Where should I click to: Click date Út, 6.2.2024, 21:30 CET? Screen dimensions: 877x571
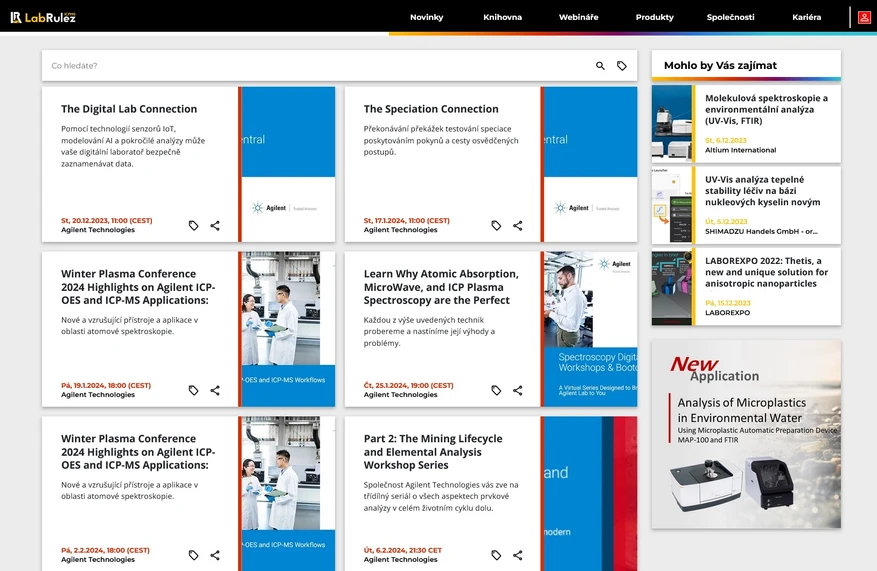click(x=403, y=550)
